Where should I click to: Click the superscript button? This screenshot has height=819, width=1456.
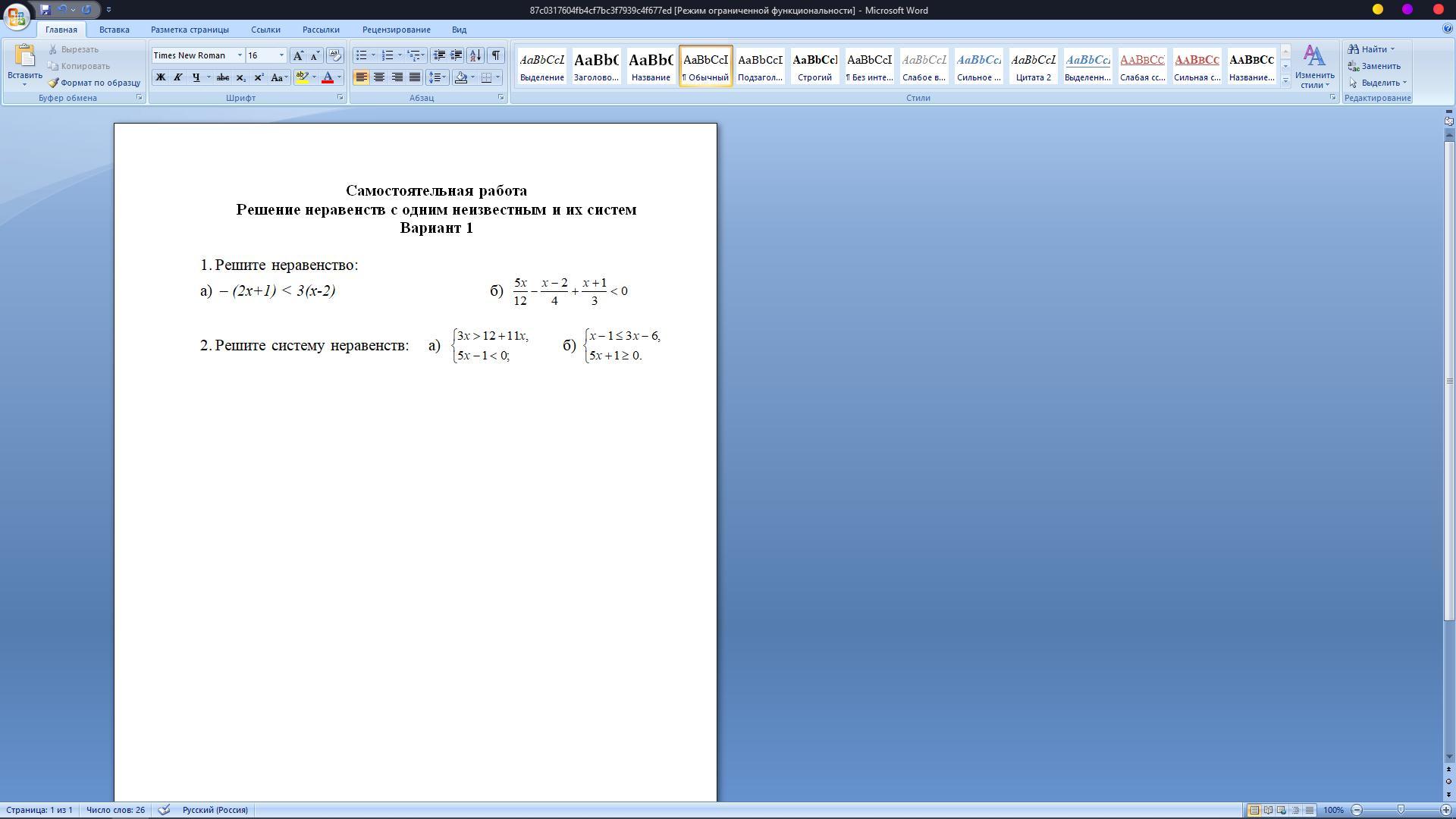(259, 77)
